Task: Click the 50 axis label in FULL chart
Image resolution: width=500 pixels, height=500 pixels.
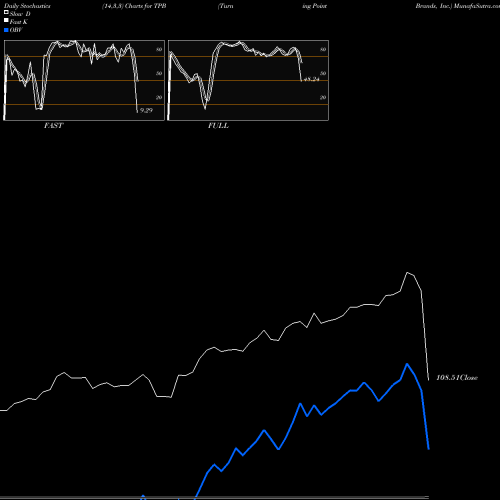Action: 323,73
